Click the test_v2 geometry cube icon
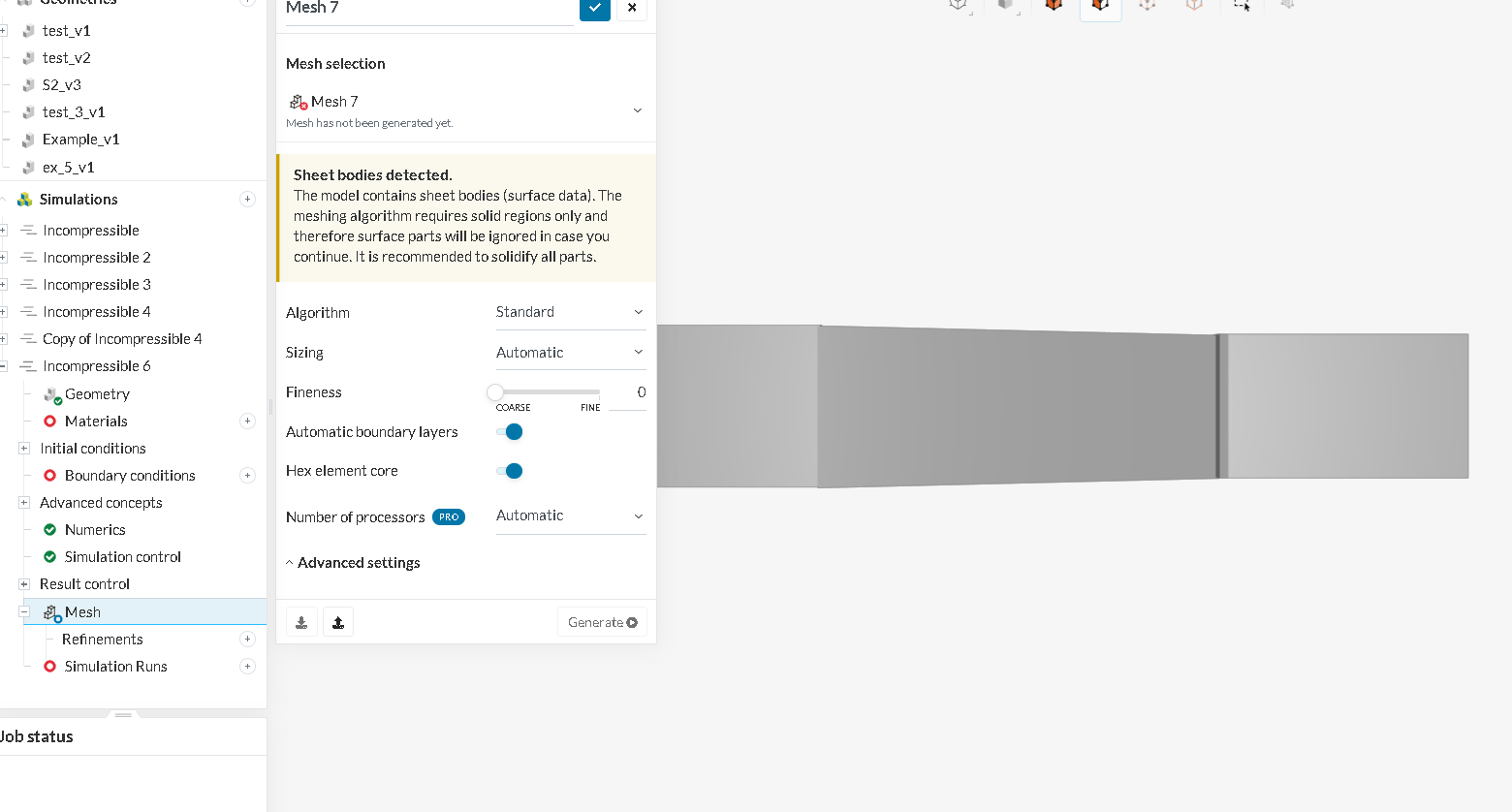The image size is (1512, 812). coord(29,58)
